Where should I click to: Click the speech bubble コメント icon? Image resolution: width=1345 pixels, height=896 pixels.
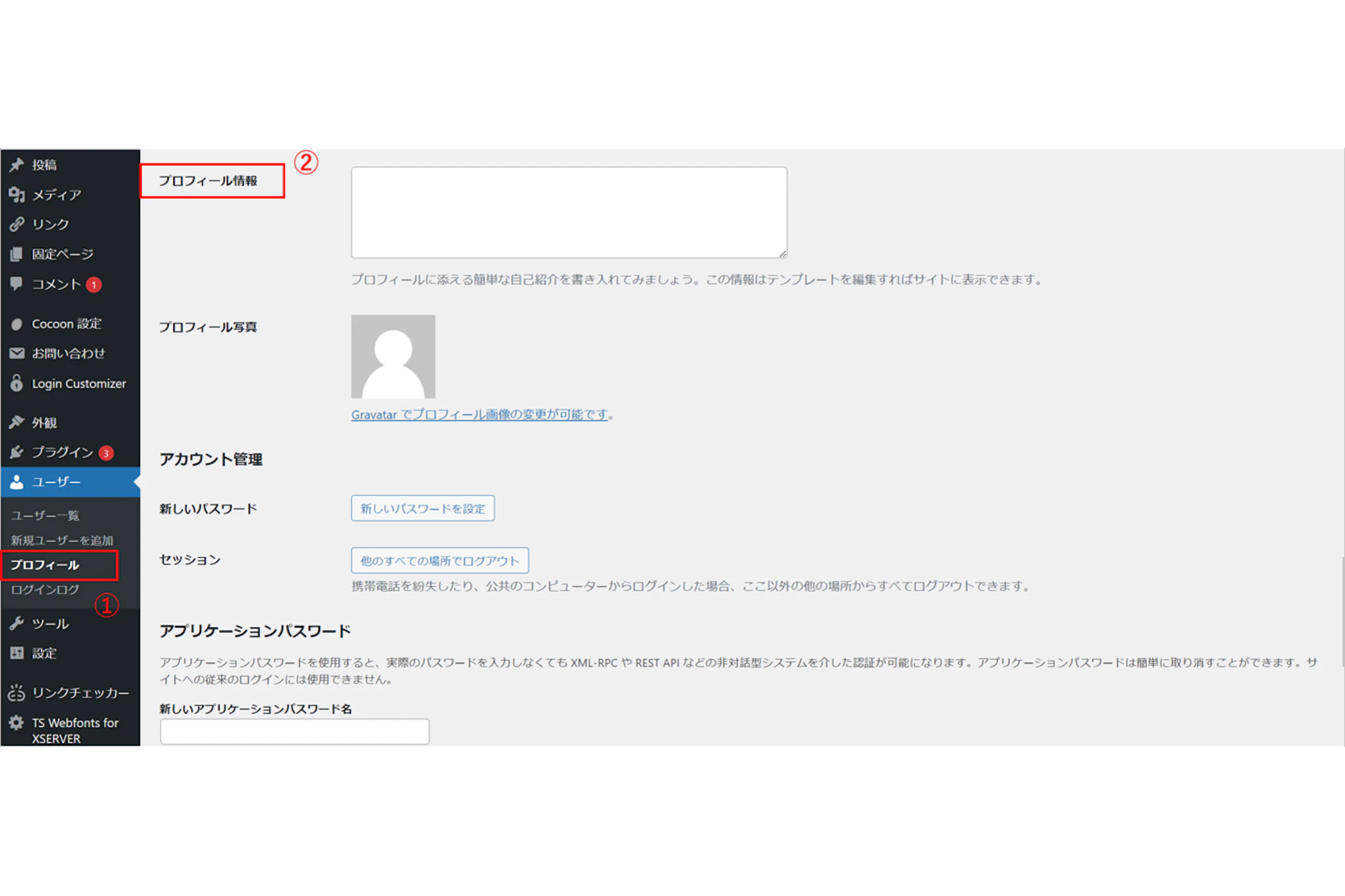pyautogui.click(x=16, y=284)
